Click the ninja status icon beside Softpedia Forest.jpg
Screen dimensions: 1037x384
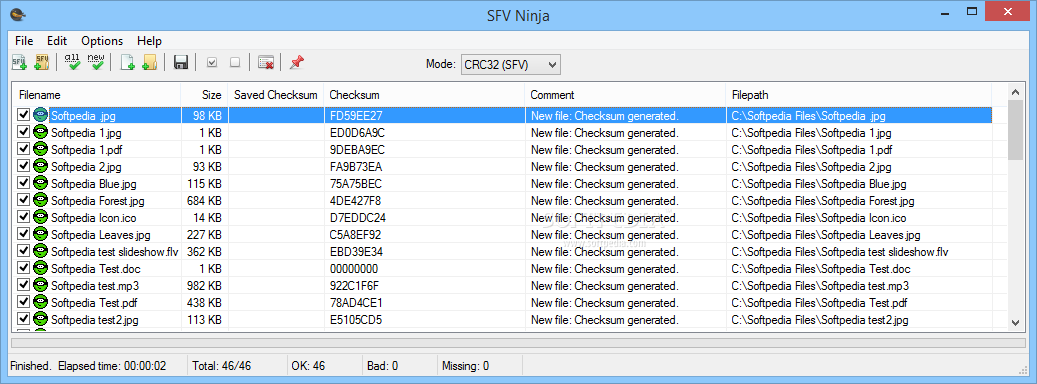coord(41,200)
